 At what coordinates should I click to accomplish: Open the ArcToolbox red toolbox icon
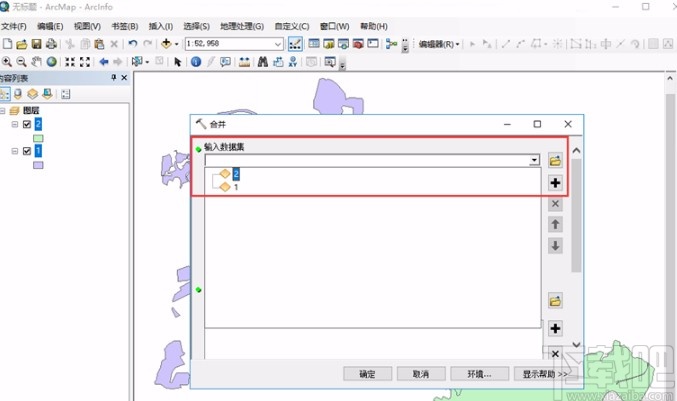tap(358, 44)
